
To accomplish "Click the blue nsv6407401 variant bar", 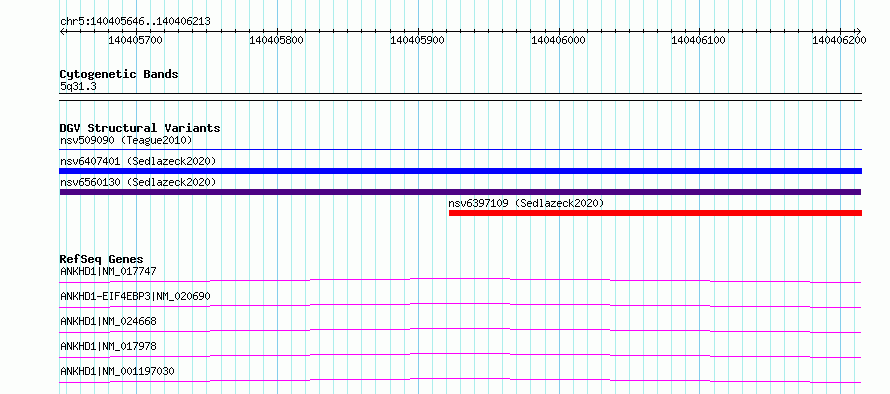I will pyautogui.click(x=460, y=171).
